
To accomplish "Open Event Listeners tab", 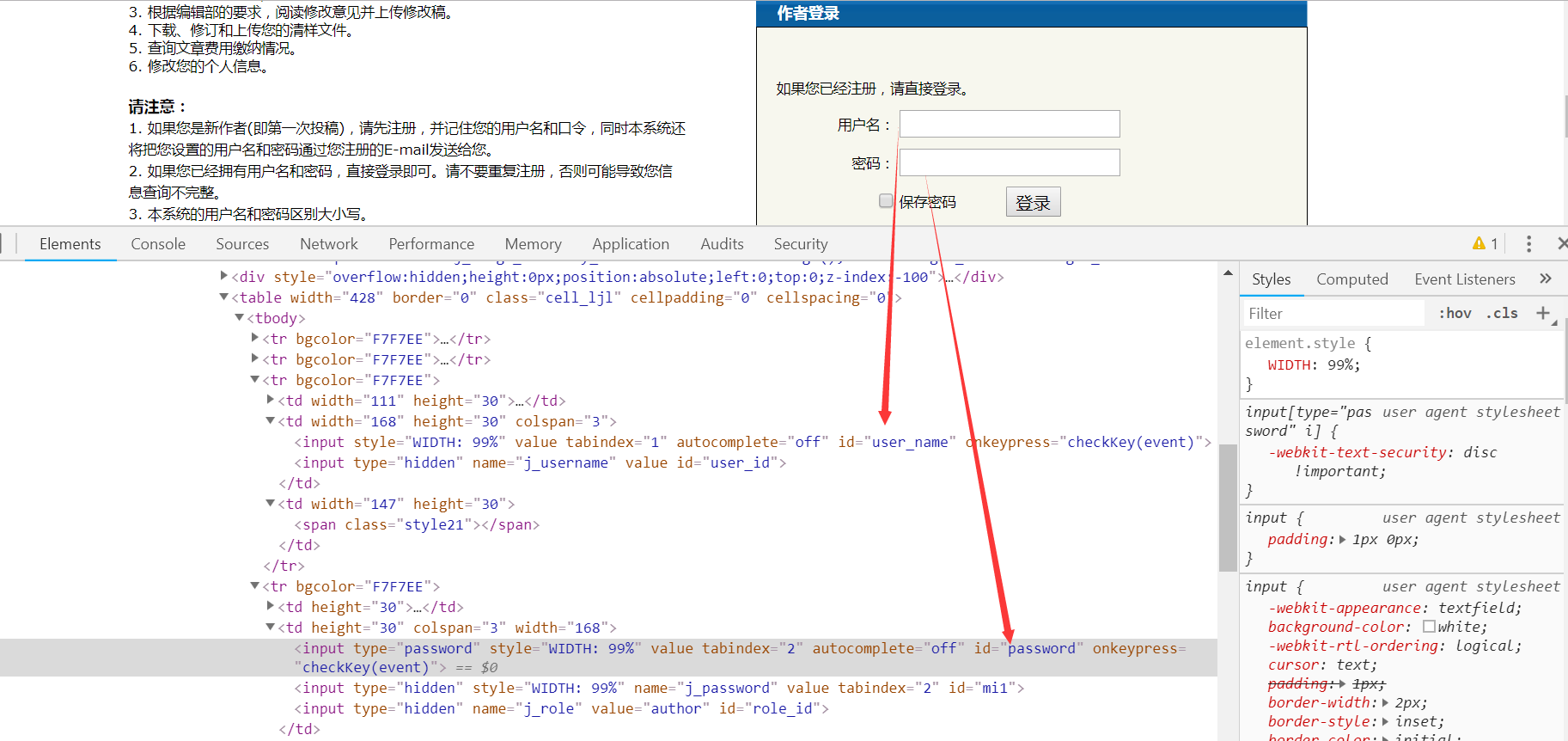I will coord(1465,279).
